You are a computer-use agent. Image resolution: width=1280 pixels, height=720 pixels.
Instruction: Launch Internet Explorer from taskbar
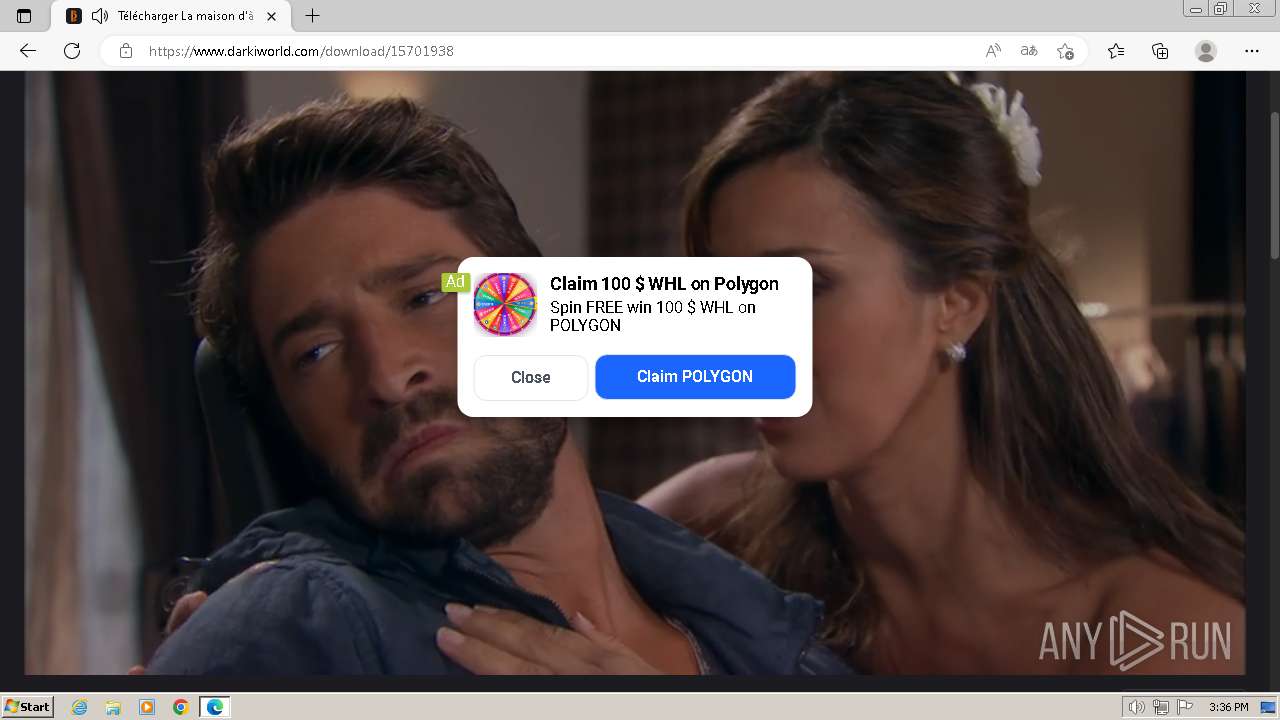pos(79,707)
